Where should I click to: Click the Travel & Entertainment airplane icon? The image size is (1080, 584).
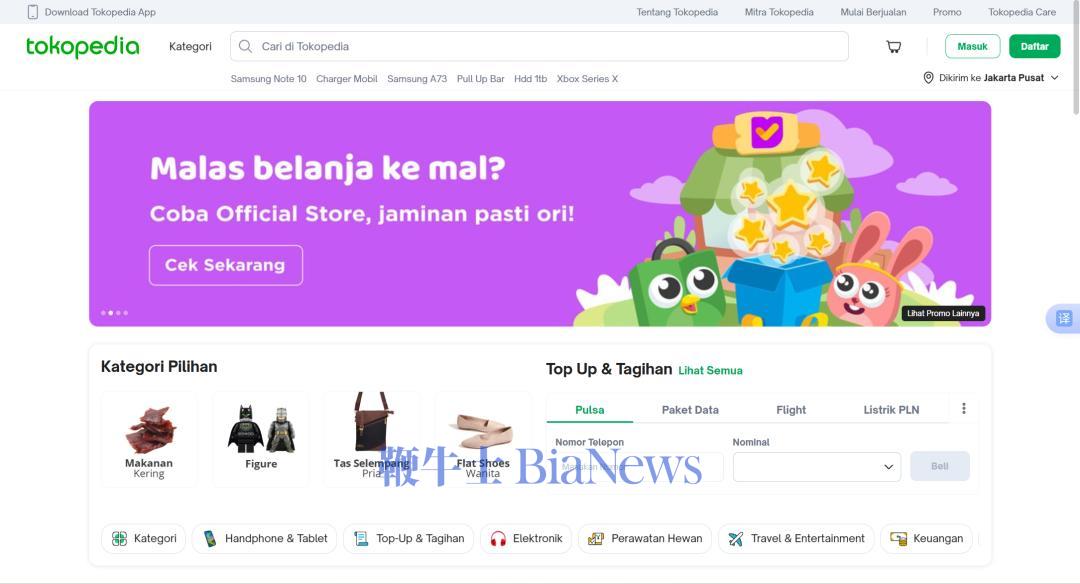coord(736,539)
